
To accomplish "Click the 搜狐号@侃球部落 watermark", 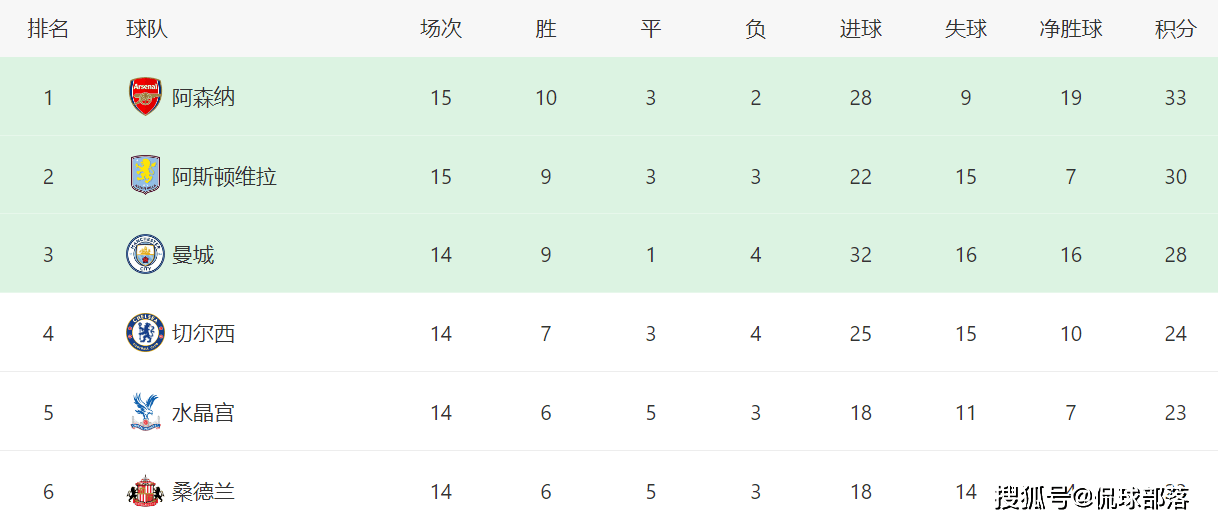I will [x=1091, y=496].
